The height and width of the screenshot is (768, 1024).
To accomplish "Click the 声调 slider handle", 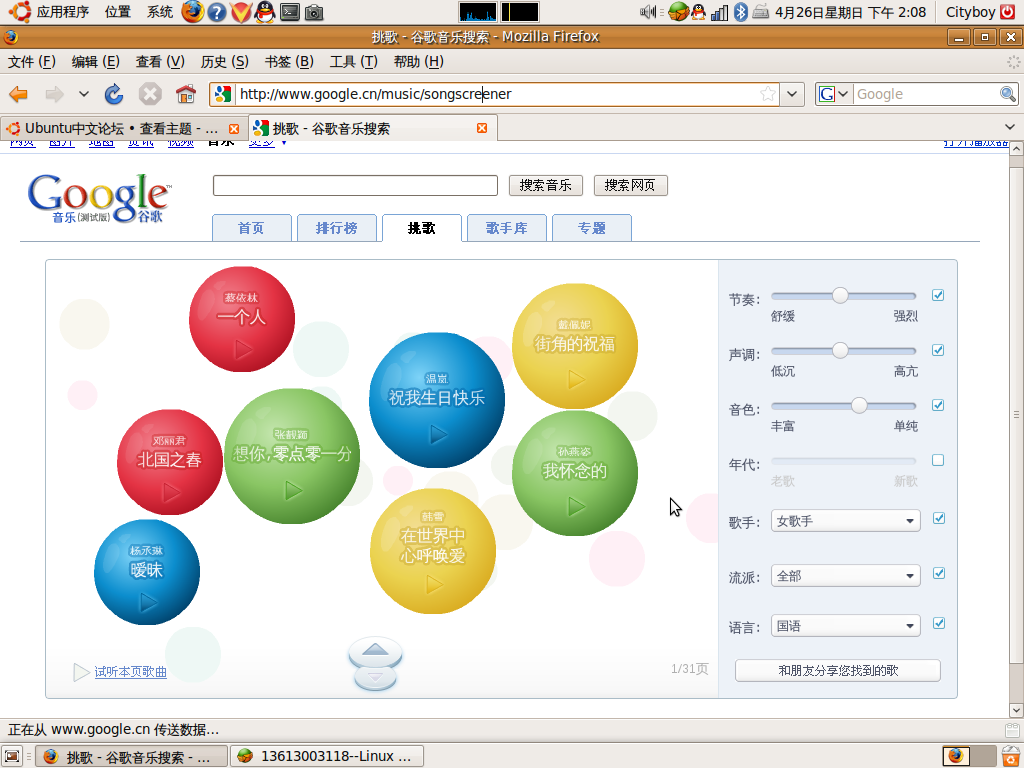I will coord(840,350).
